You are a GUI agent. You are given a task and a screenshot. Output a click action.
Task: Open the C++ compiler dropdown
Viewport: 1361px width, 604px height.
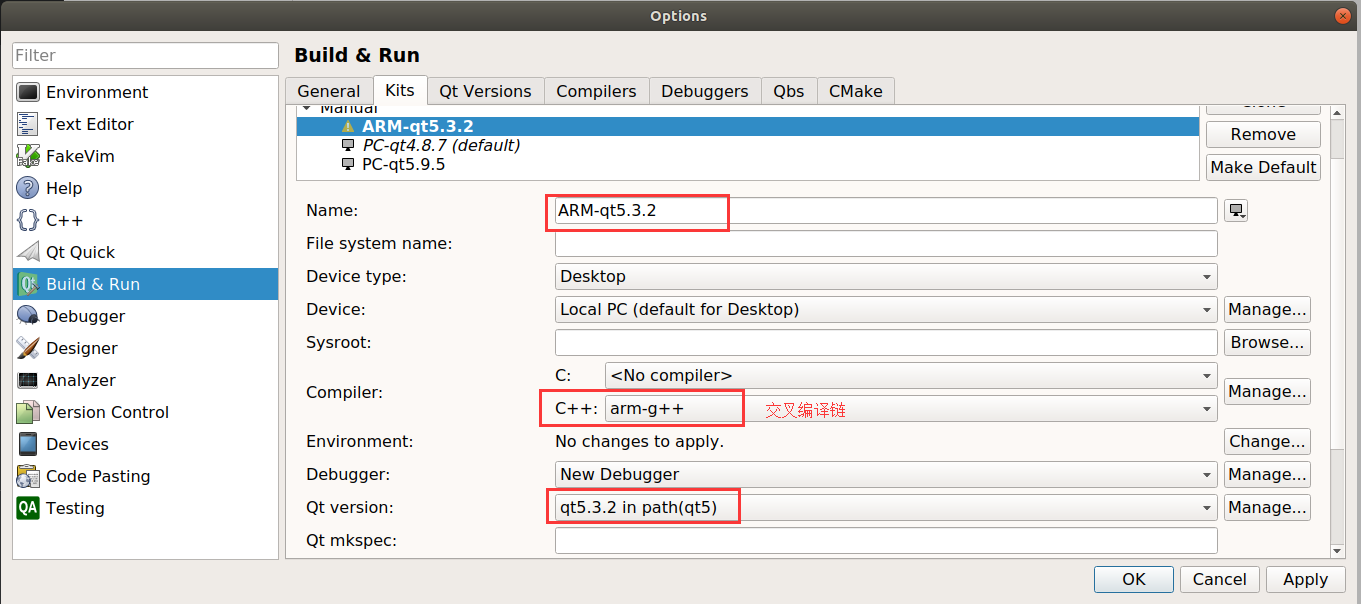(911, 409)
